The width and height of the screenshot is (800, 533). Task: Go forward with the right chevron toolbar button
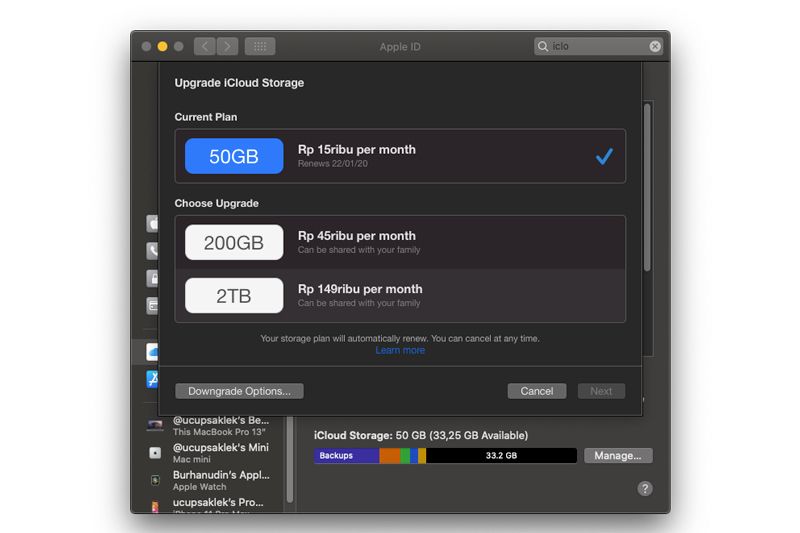(228, 46)
